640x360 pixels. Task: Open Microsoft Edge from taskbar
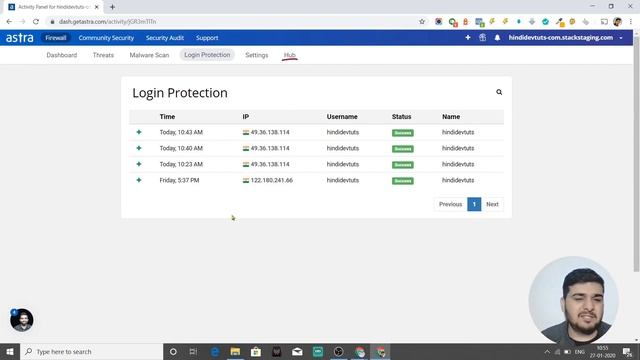pos(215,351)
